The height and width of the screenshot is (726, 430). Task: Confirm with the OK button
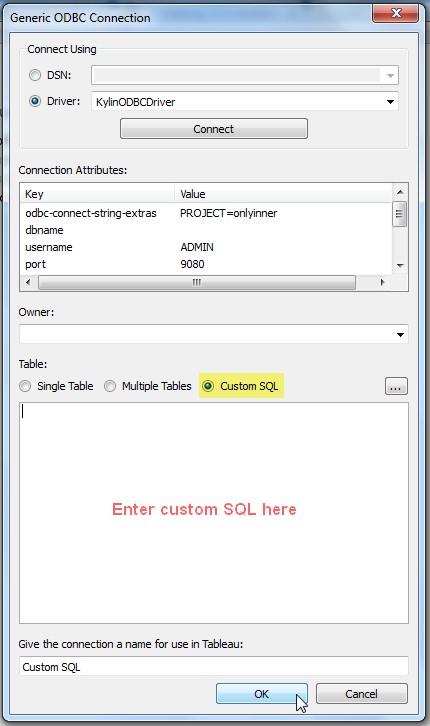point(262,694)
